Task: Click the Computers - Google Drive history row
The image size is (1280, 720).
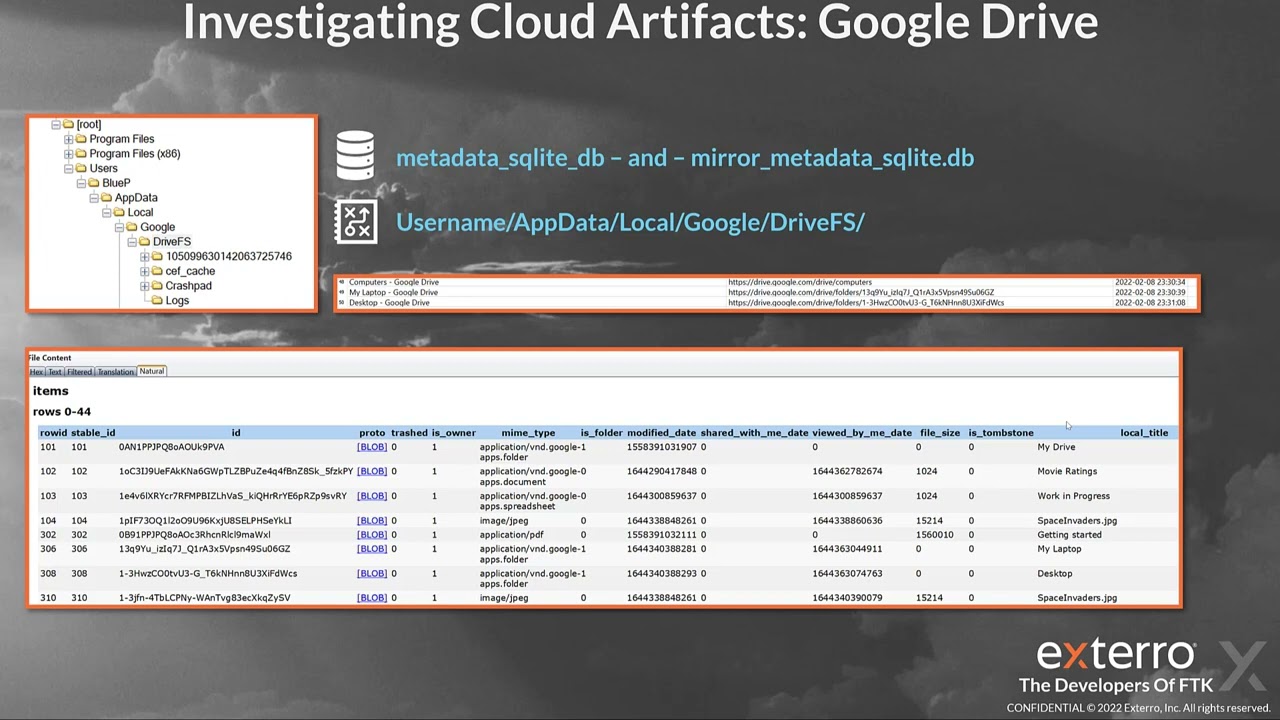Action: coord(766,282)
